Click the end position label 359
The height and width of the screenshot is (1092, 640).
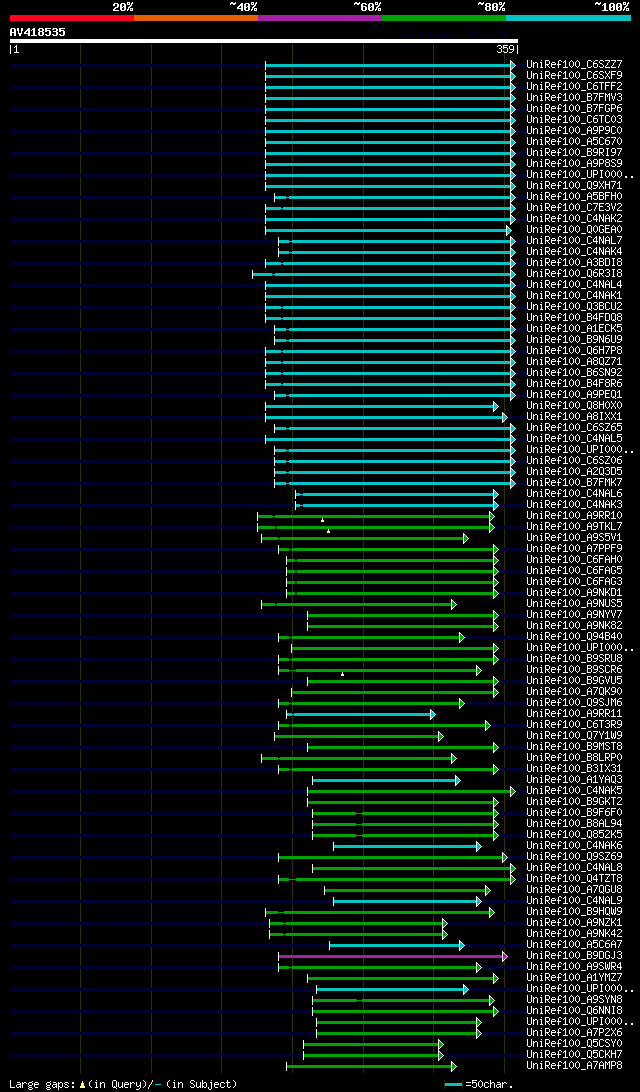coord(505,50)
